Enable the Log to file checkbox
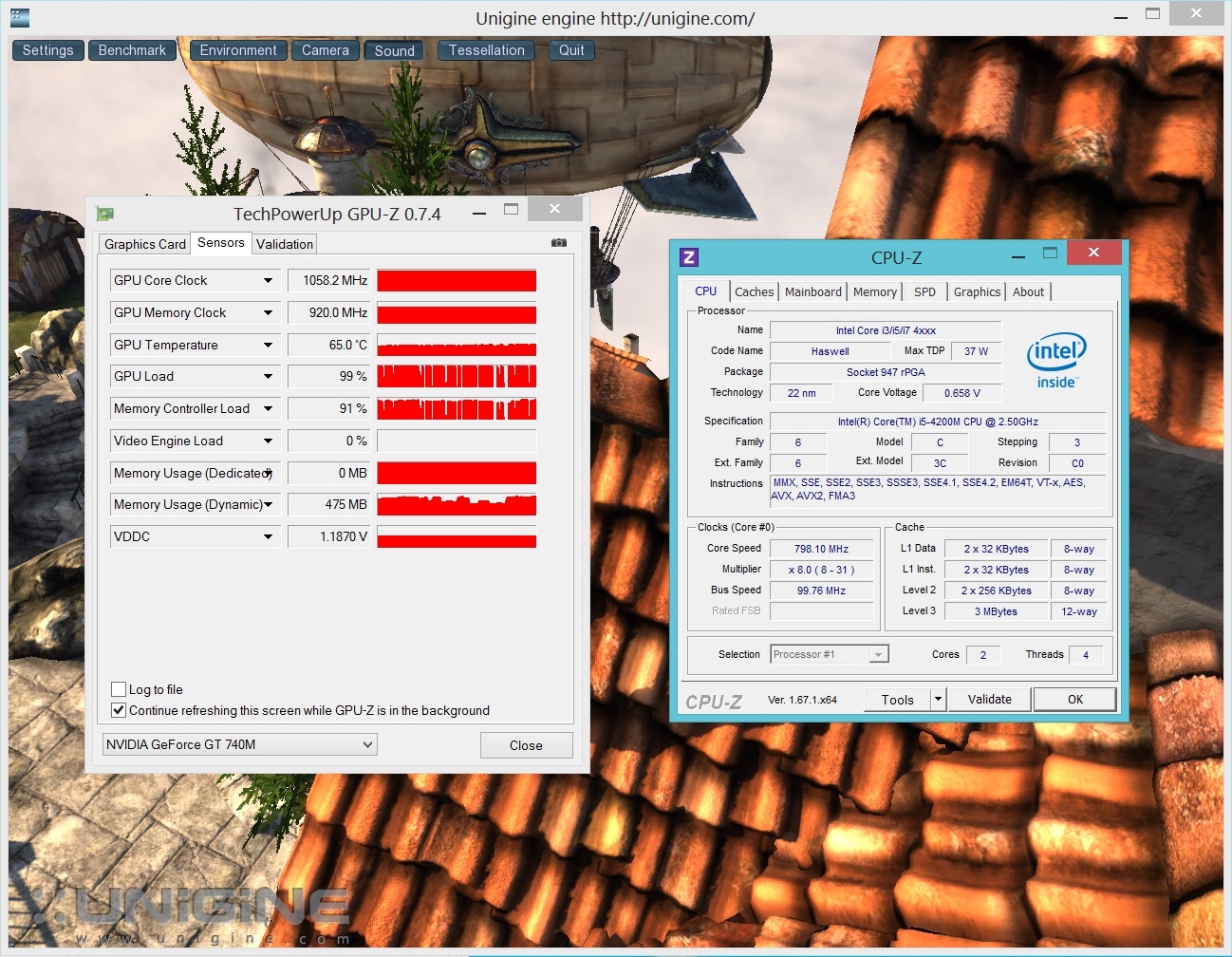The height and width of the screenshot is (957, 1232). pyautogui.click(x=119, y=689)
